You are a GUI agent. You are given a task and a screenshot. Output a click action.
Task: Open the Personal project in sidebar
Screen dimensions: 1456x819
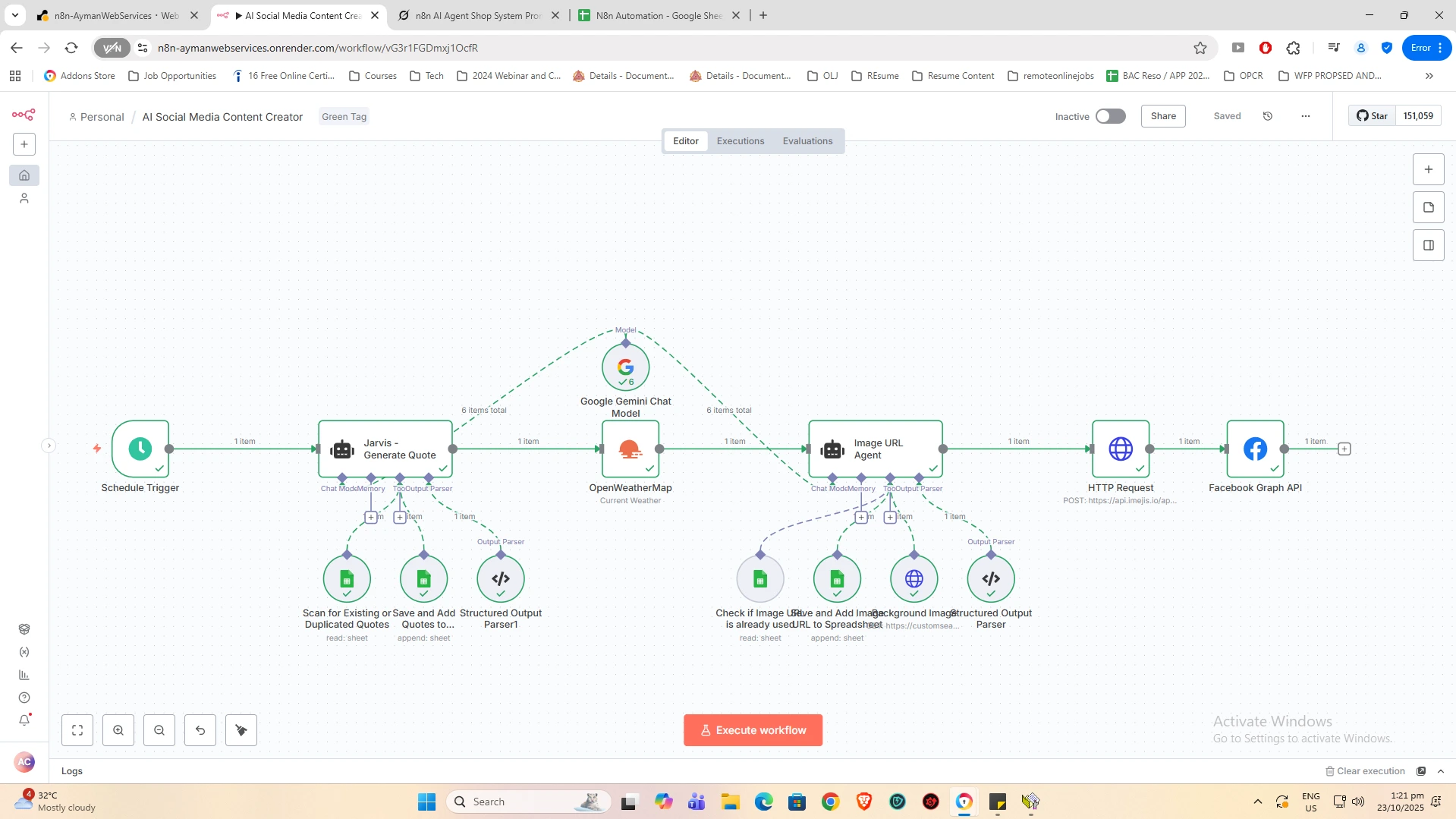click(24, 198)
